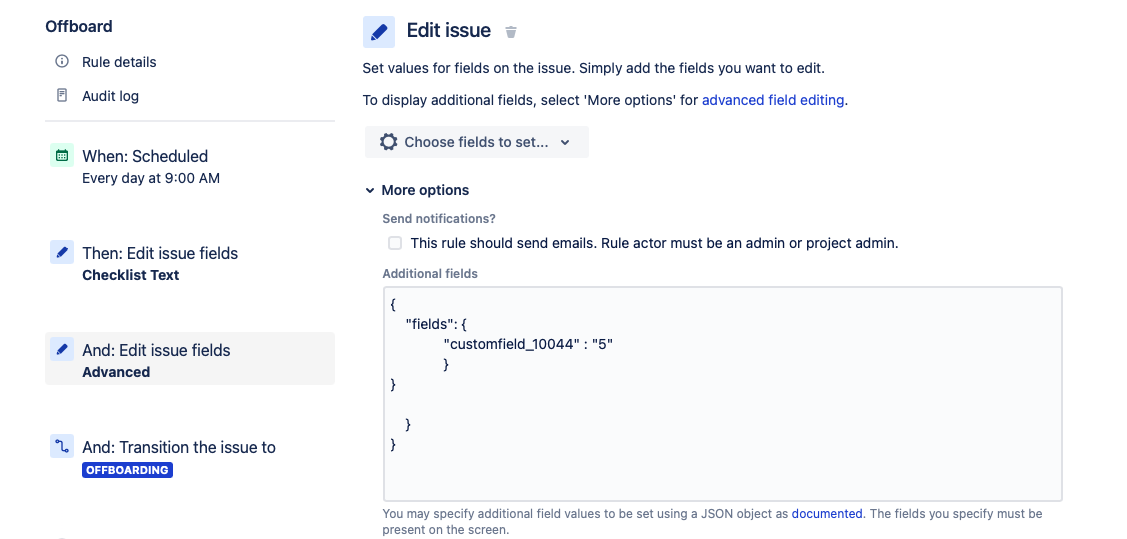The width and height of the screenshot is (1127, 539).
Task: Open the Choose fields to set dropdown
Action: 477,142
